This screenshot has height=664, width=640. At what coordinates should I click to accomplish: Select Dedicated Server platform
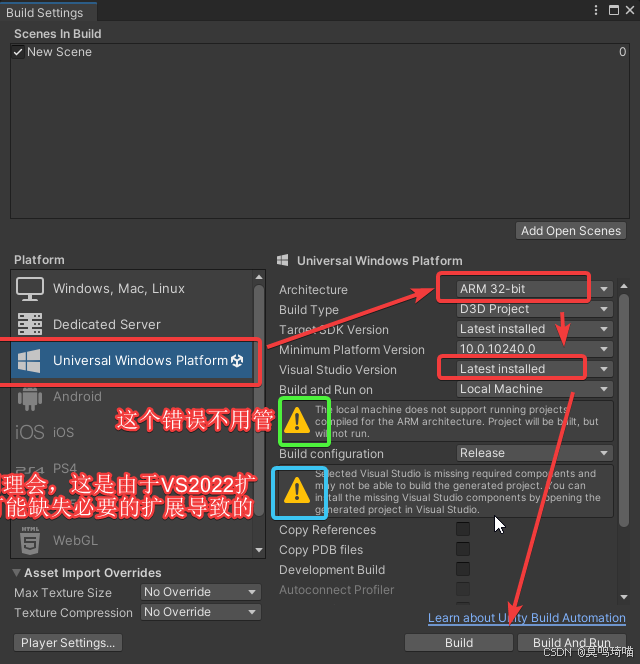pos(132,324)
